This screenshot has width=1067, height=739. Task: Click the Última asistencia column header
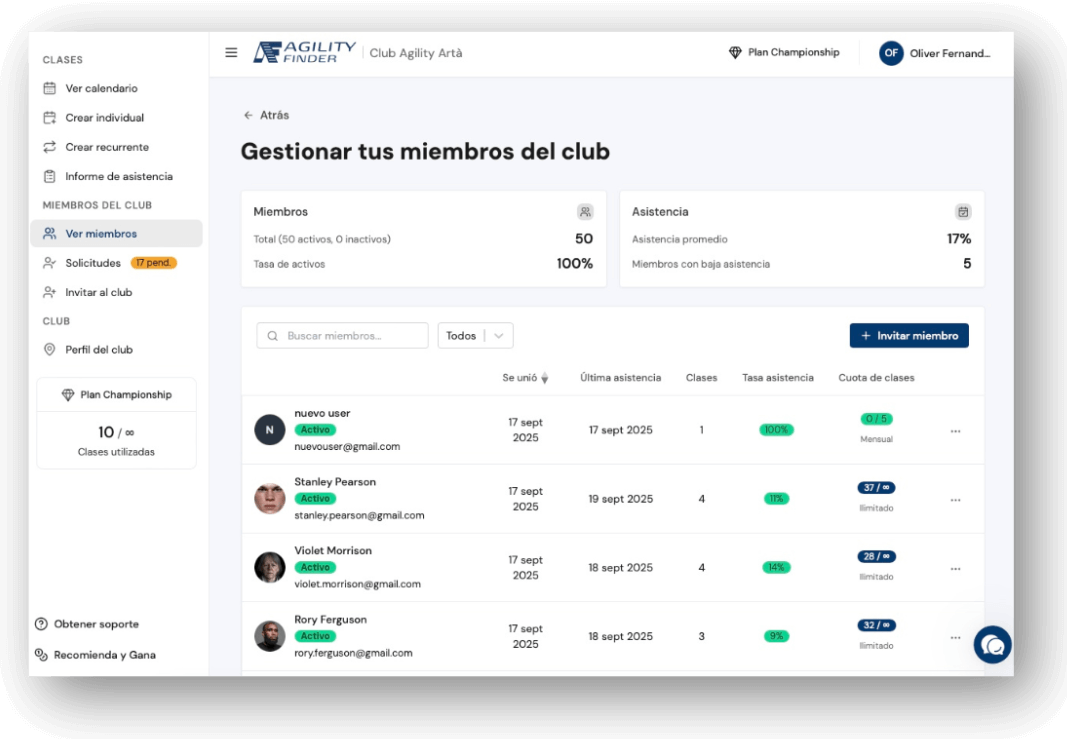pos(621,378)
